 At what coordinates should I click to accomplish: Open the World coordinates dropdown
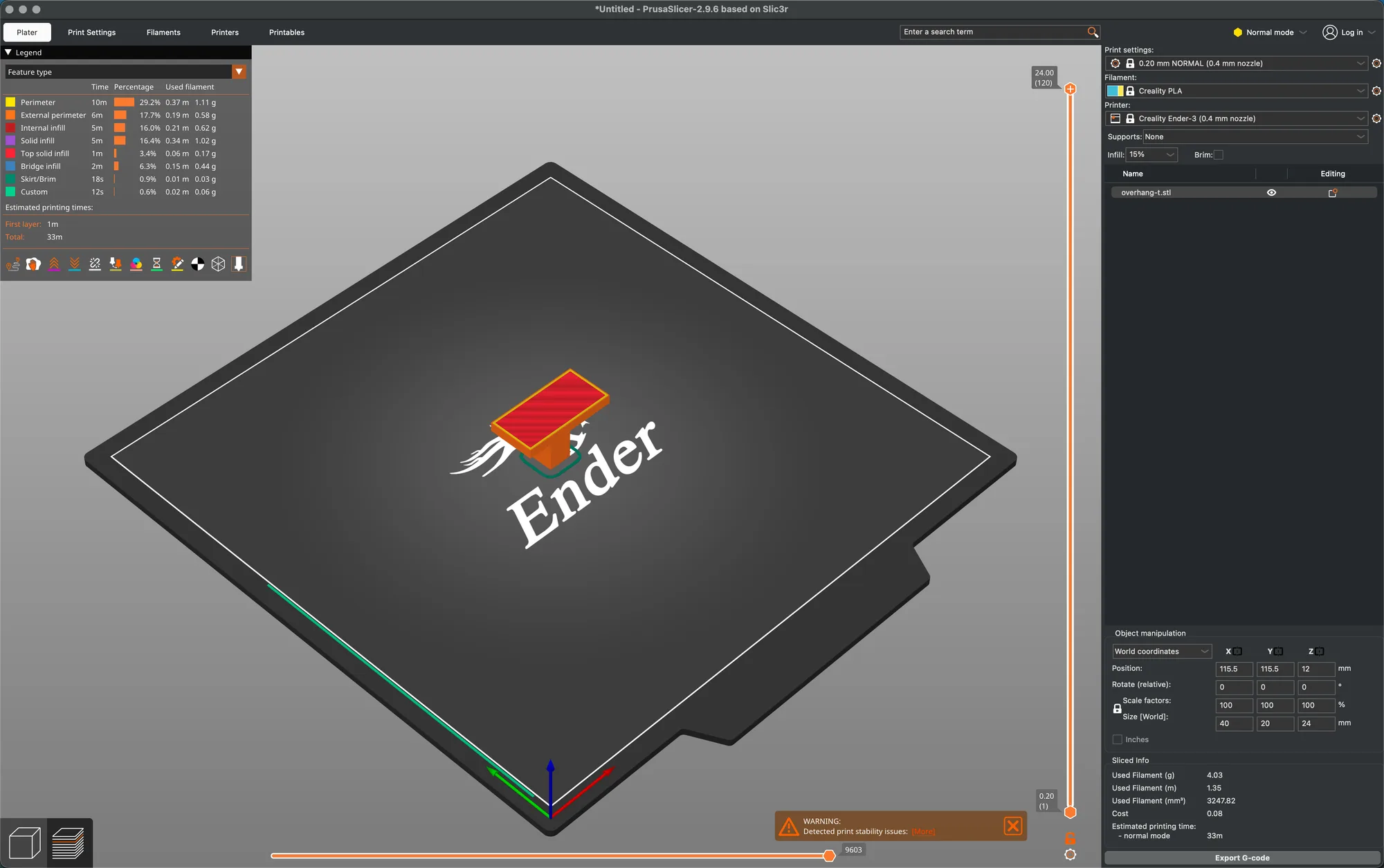[1162, 652]
